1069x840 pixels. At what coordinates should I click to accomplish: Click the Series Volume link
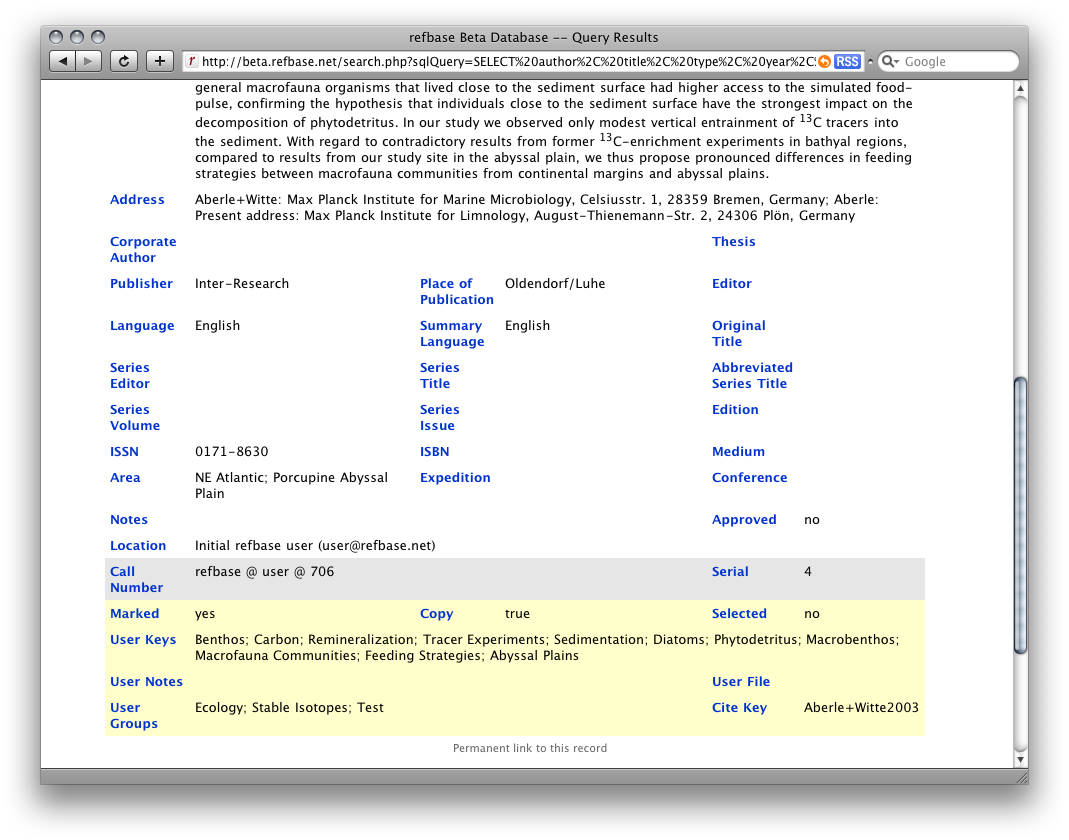point(135,417)
